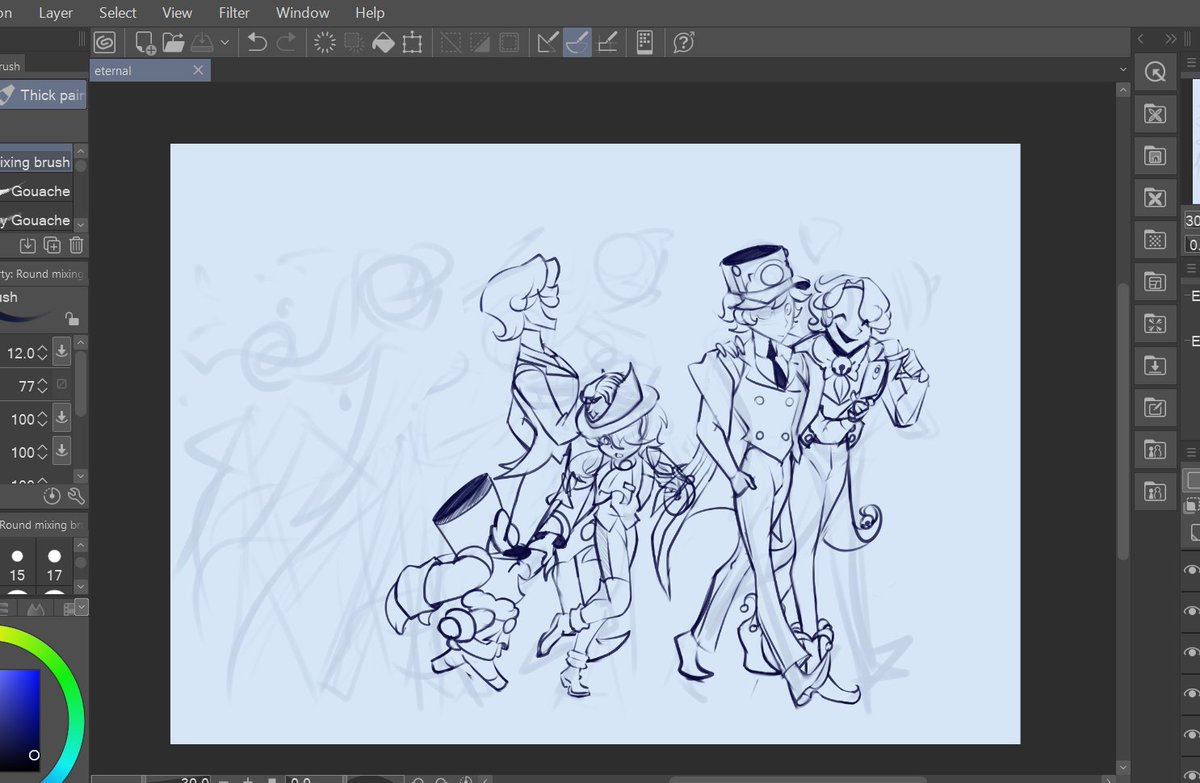Fill with the paint bucket Fill icon

[x=383, y=42]
